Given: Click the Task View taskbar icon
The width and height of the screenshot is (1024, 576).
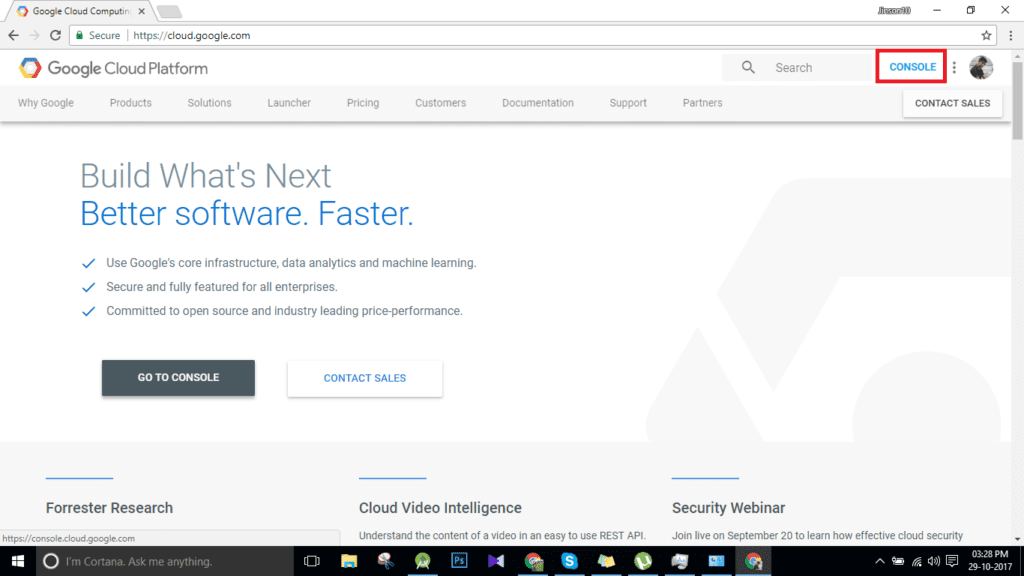Looking at the screenshot, I should coord(312,561).
